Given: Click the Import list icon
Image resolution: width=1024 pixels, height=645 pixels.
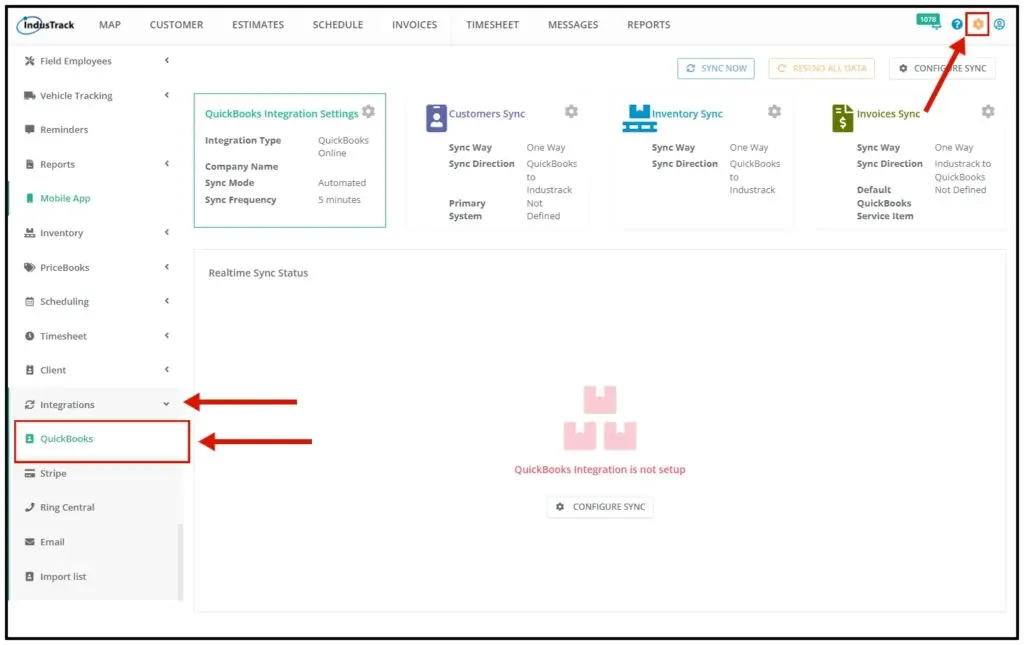Looking at the screenshot, I should tap(29, 576).
